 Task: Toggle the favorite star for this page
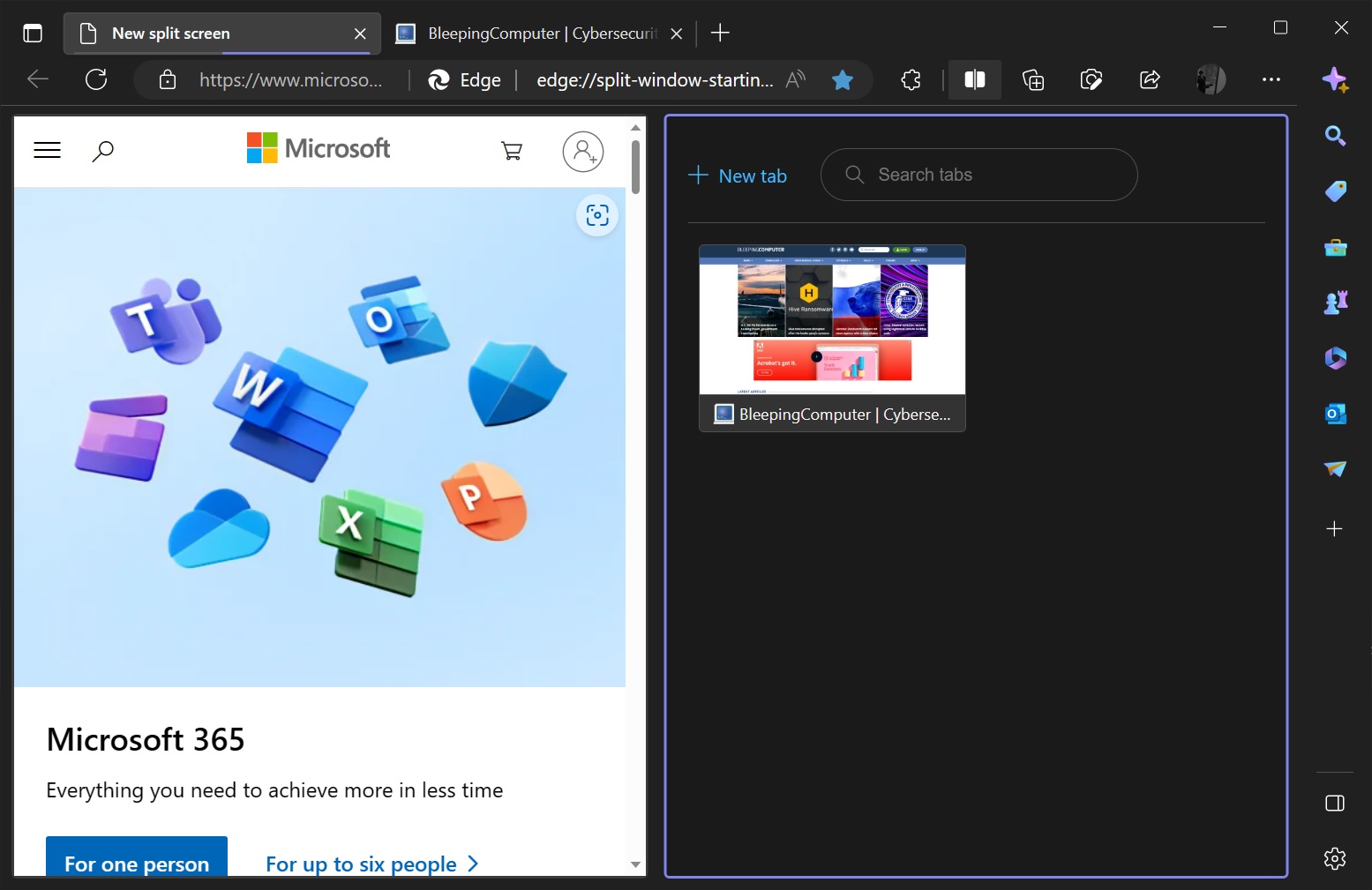[x=842, y=79]
